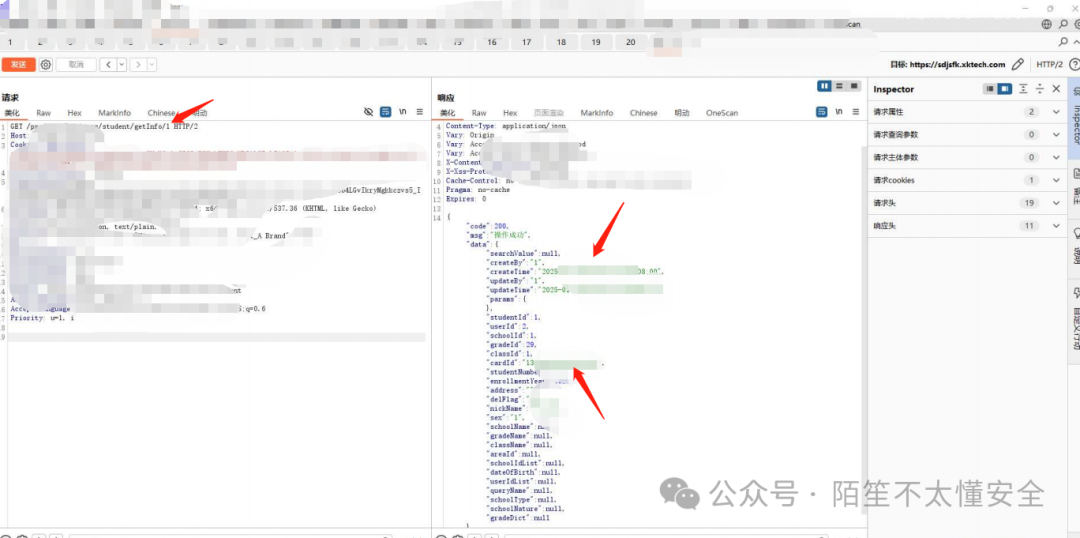Toggle word wrap in the request pane
The image size is (1080, 538).
(x=386, y=112)
